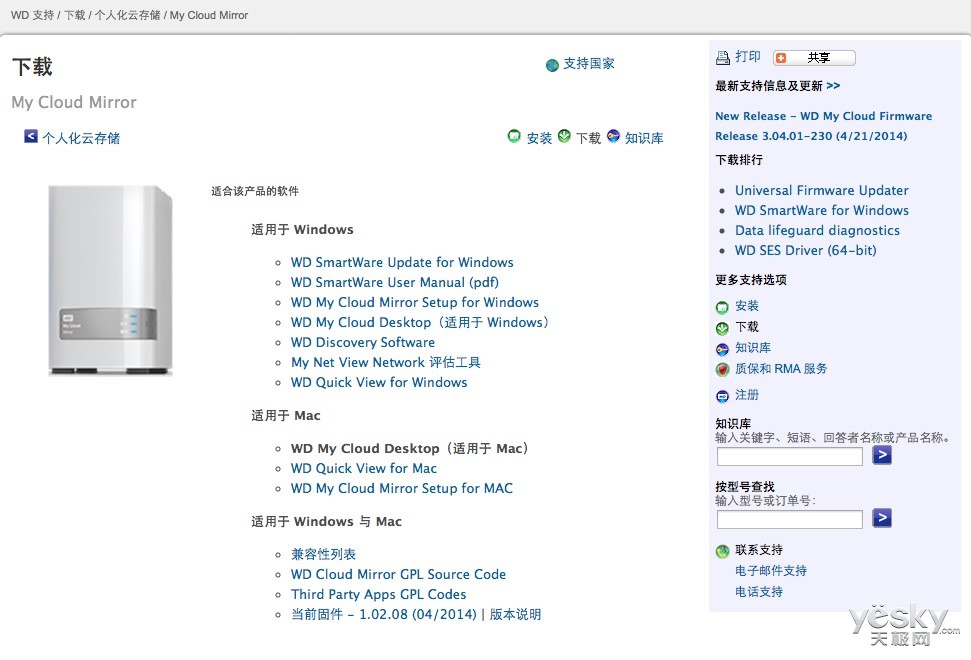Open WD Quick View for Windows link

point(379,383)
